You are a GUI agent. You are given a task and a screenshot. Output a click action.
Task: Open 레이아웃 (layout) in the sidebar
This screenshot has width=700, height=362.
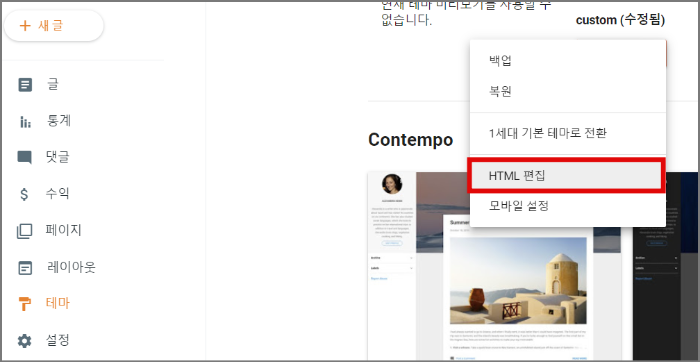pos(71,267)
